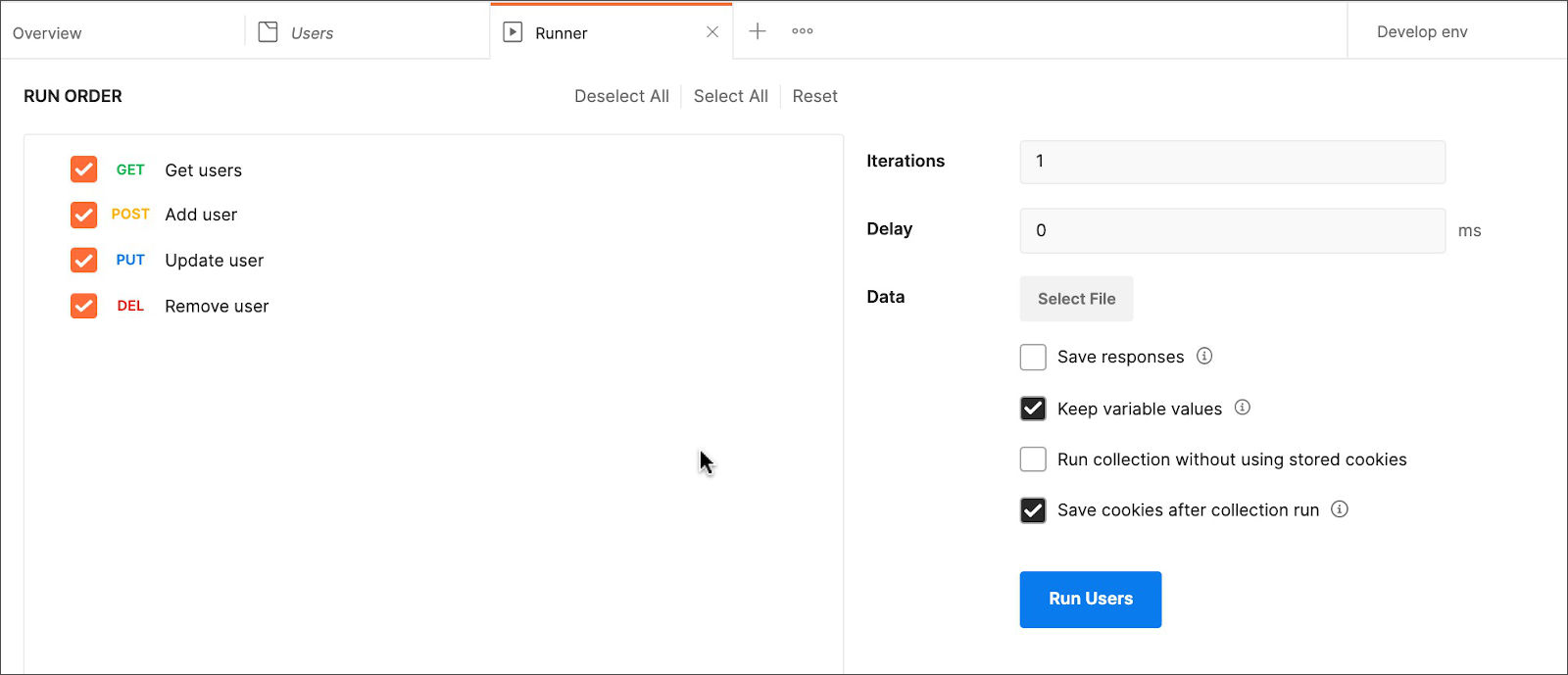Open a new tab with the plus icon
The image size is (1568, 675).
[x=757, y=31]
